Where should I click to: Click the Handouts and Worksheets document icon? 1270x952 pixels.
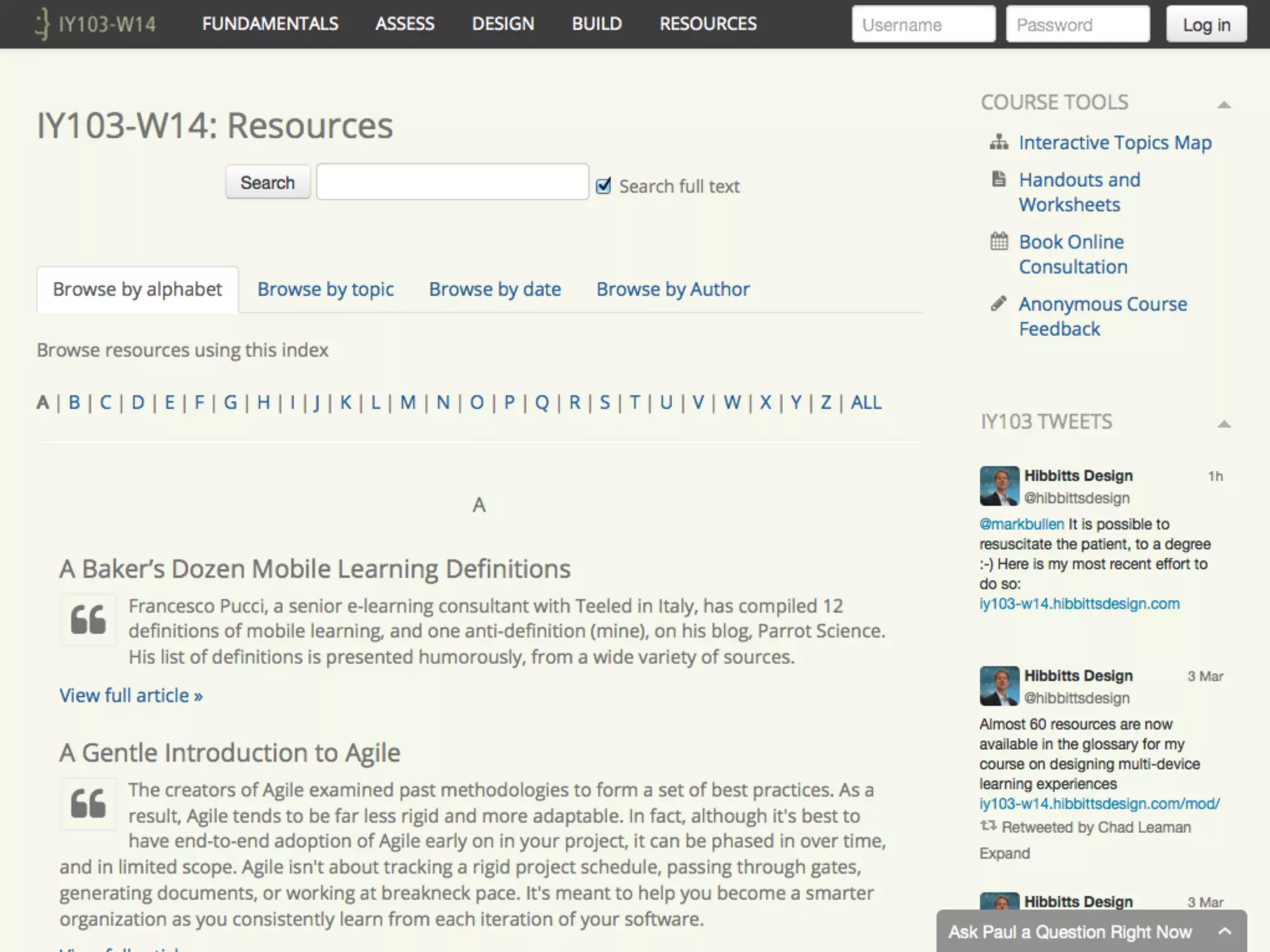(x=998, y=179)
